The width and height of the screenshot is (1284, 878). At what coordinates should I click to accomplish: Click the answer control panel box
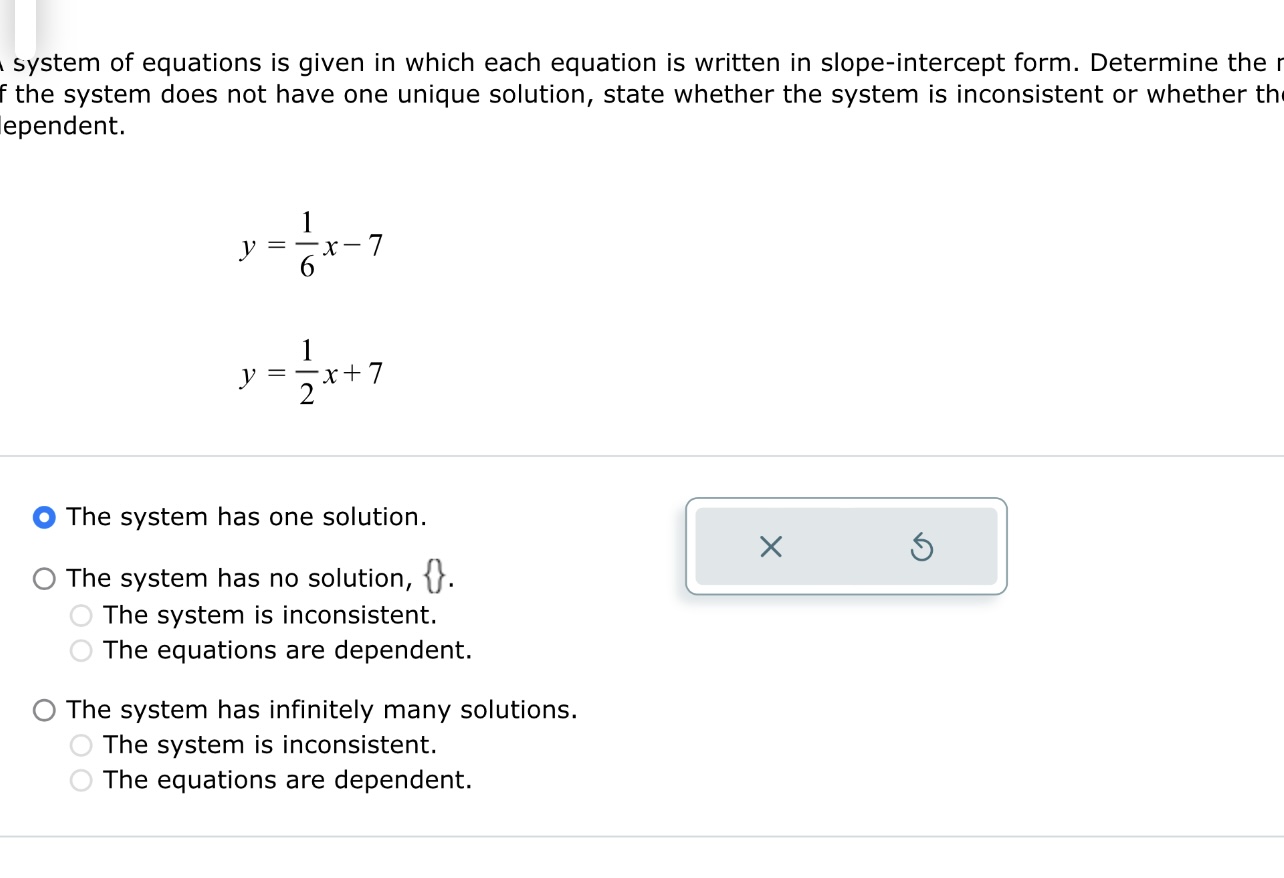pos(846,547)
